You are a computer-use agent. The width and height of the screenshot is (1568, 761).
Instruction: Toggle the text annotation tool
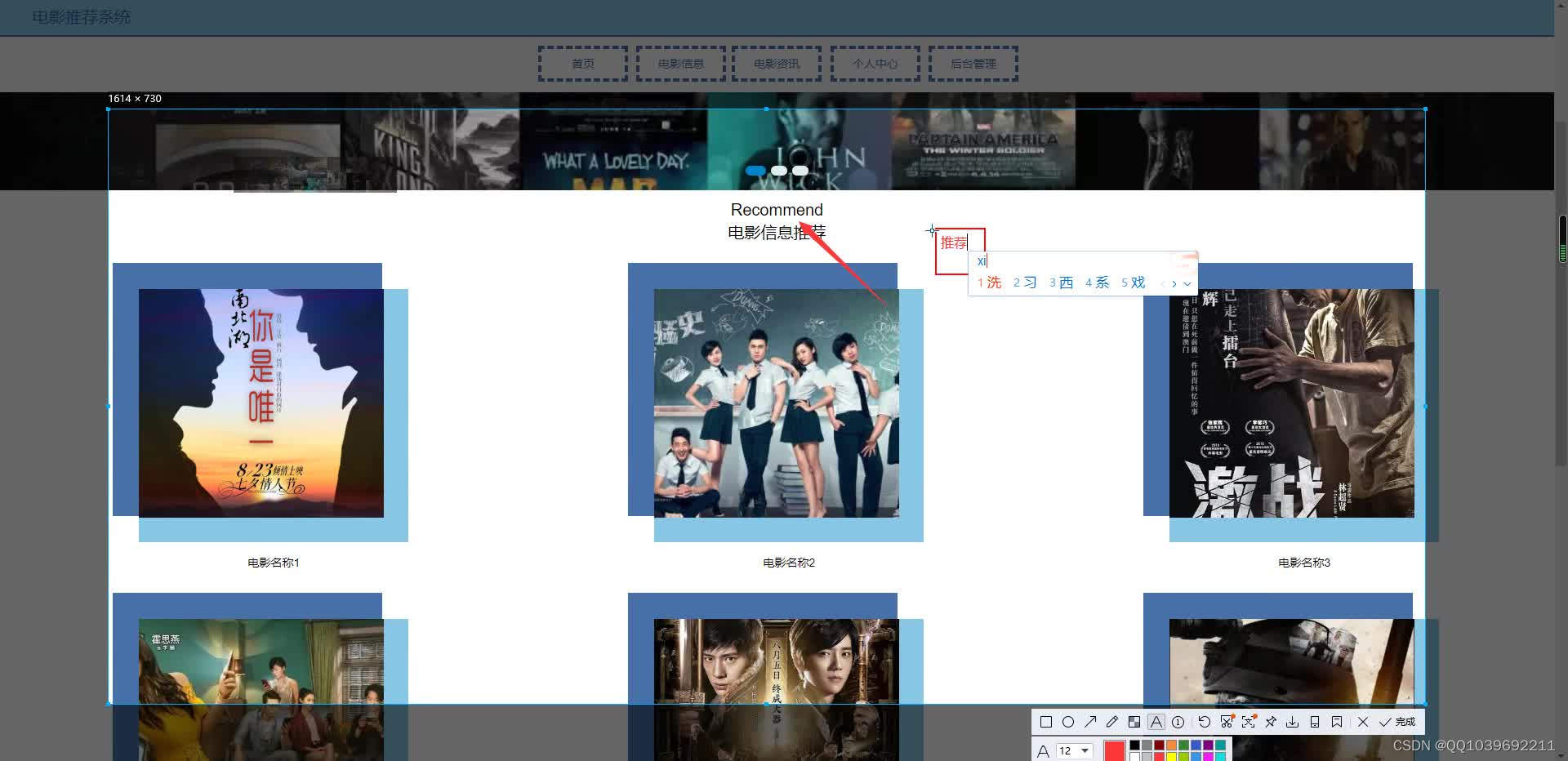(x=1156, y=722)
